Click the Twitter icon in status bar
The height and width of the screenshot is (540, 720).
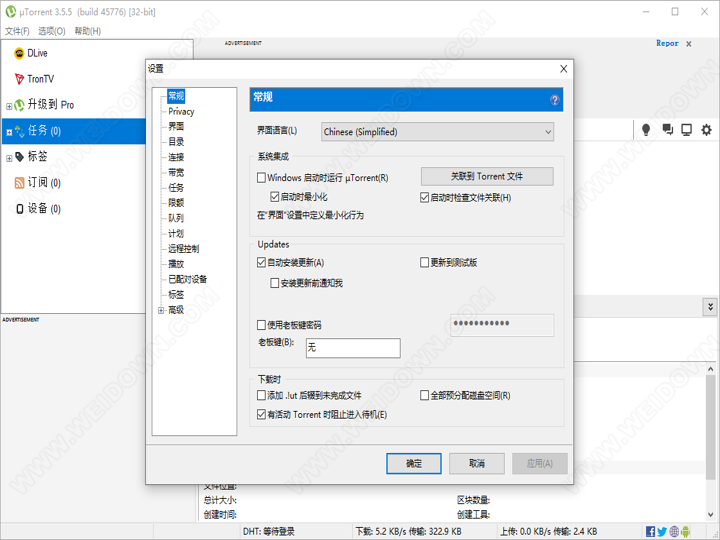[662, 532]
